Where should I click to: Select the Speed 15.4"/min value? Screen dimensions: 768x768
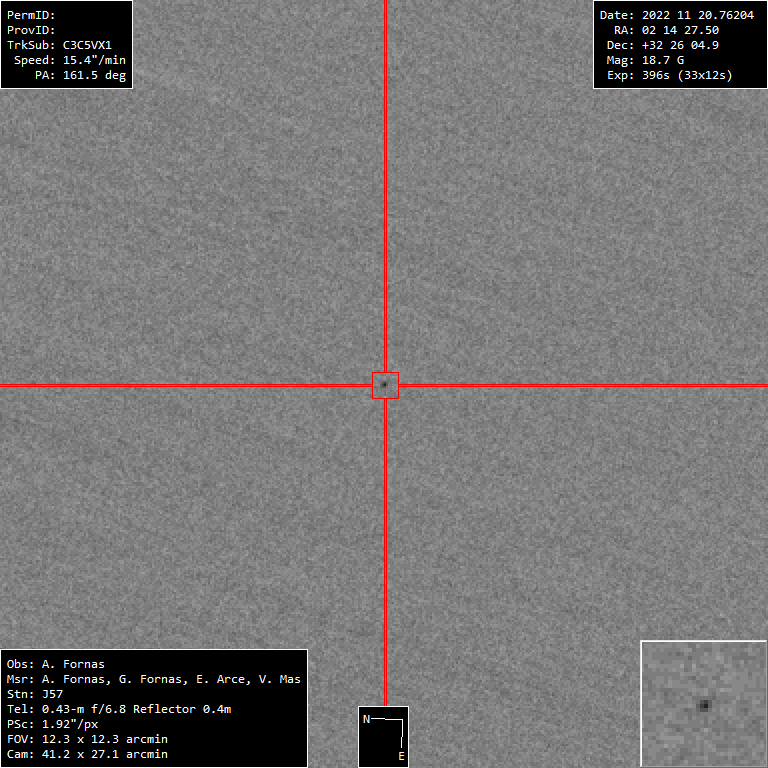click(70, 60)
